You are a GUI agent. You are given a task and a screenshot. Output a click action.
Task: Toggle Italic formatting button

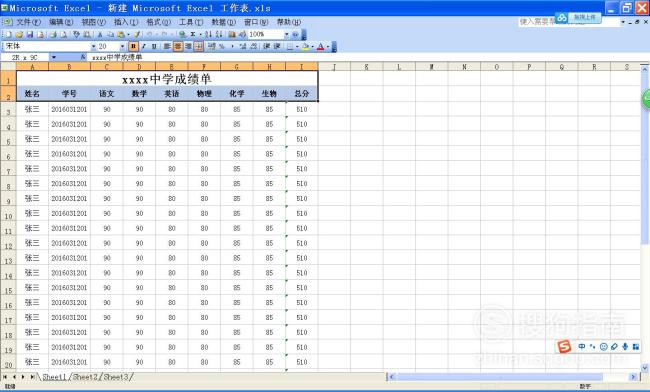point(144,46)
